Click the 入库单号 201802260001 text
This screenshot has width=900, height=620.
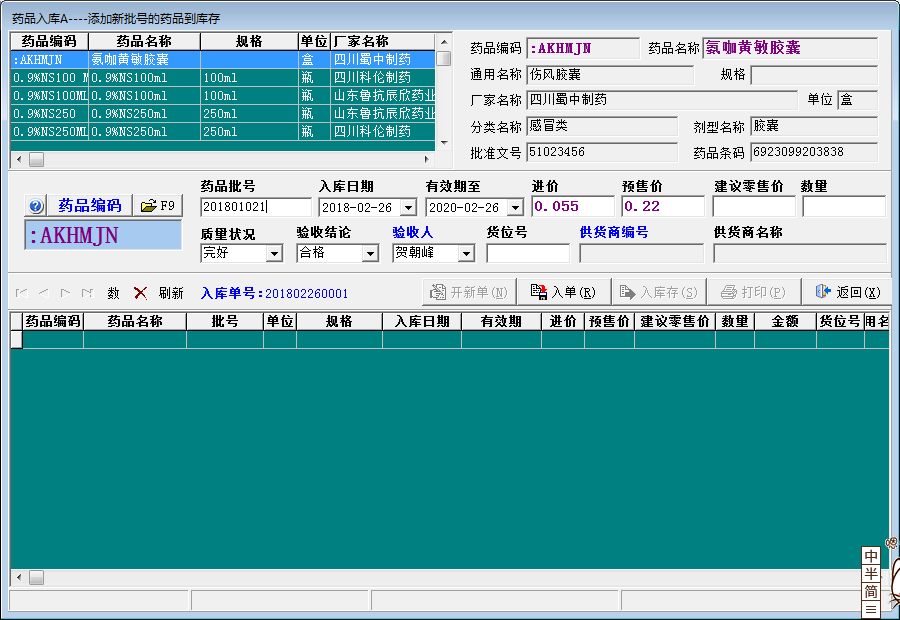click(274, 293)
